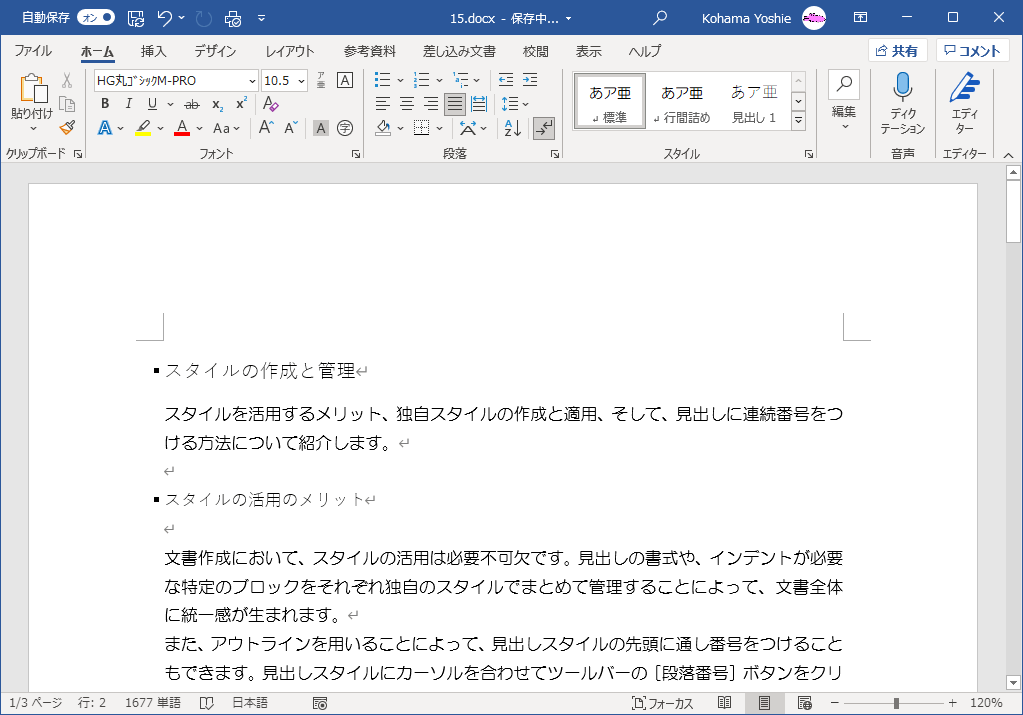Screen dimensions: 1023x715
Task: Apply the 見出し 1 heading style
Action: point(754,102)
